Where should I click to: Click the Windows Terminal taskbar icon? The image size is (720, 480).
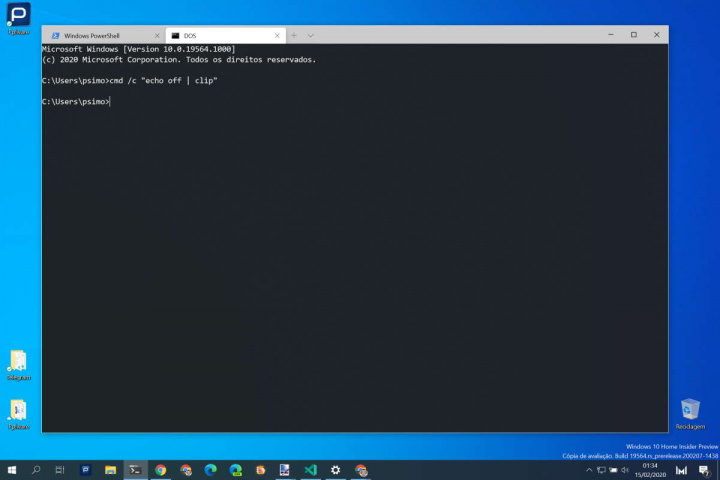pyautogui.click(x=135, y=470)
